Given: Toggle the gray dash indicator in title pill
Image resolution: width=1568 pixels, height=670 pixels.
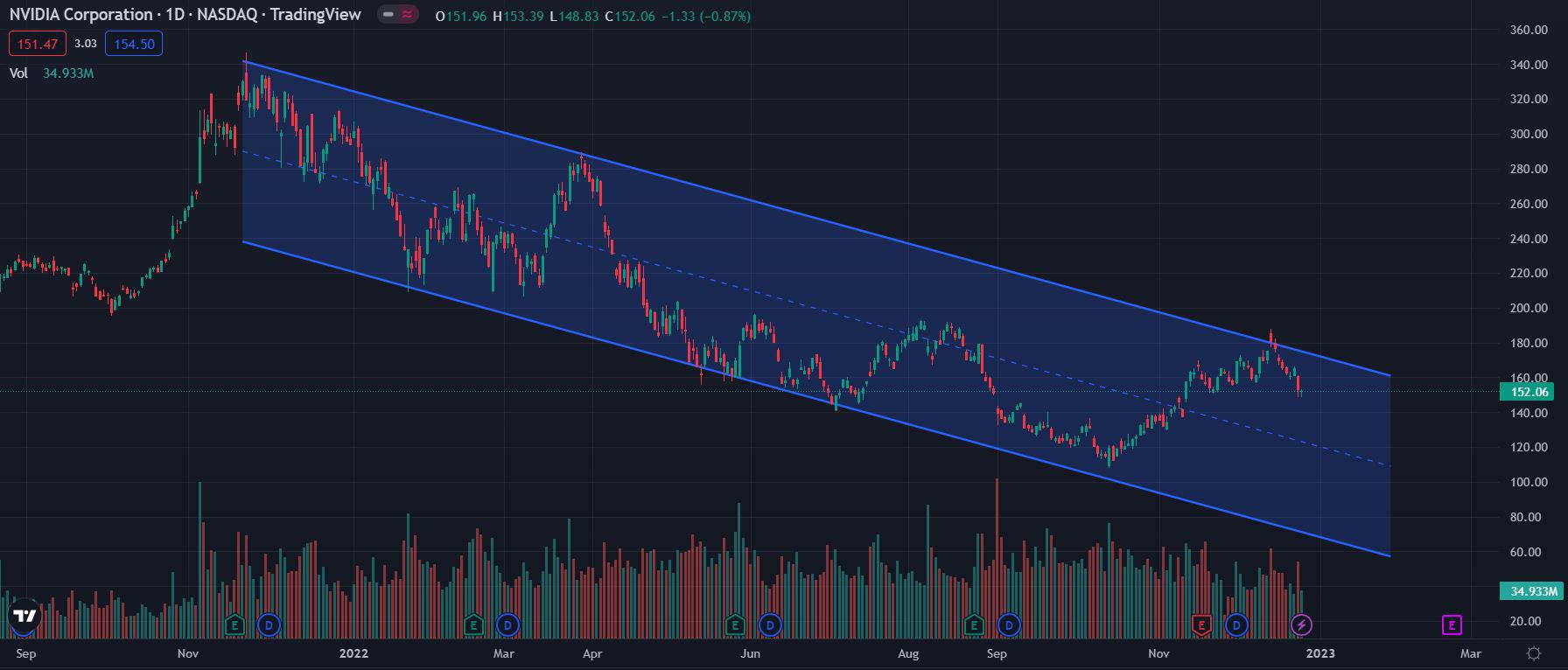Looking at the screenshot, I should pyautogui.click(x=388, y=15).
